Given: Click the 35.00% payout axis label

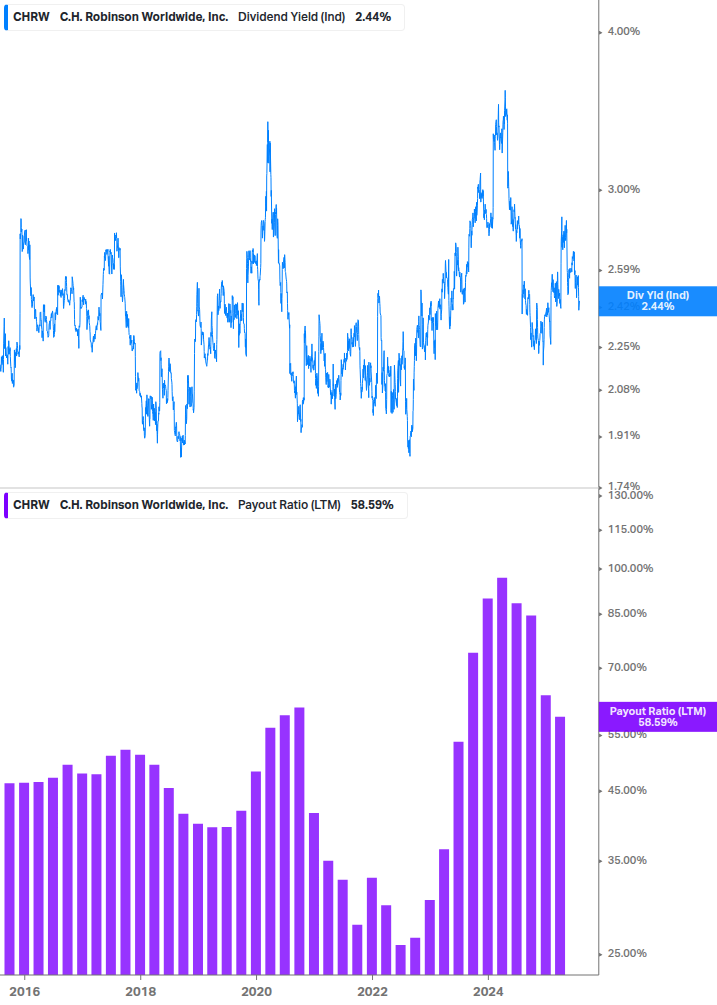Looking at the screenshot, I should pos(627,861).
